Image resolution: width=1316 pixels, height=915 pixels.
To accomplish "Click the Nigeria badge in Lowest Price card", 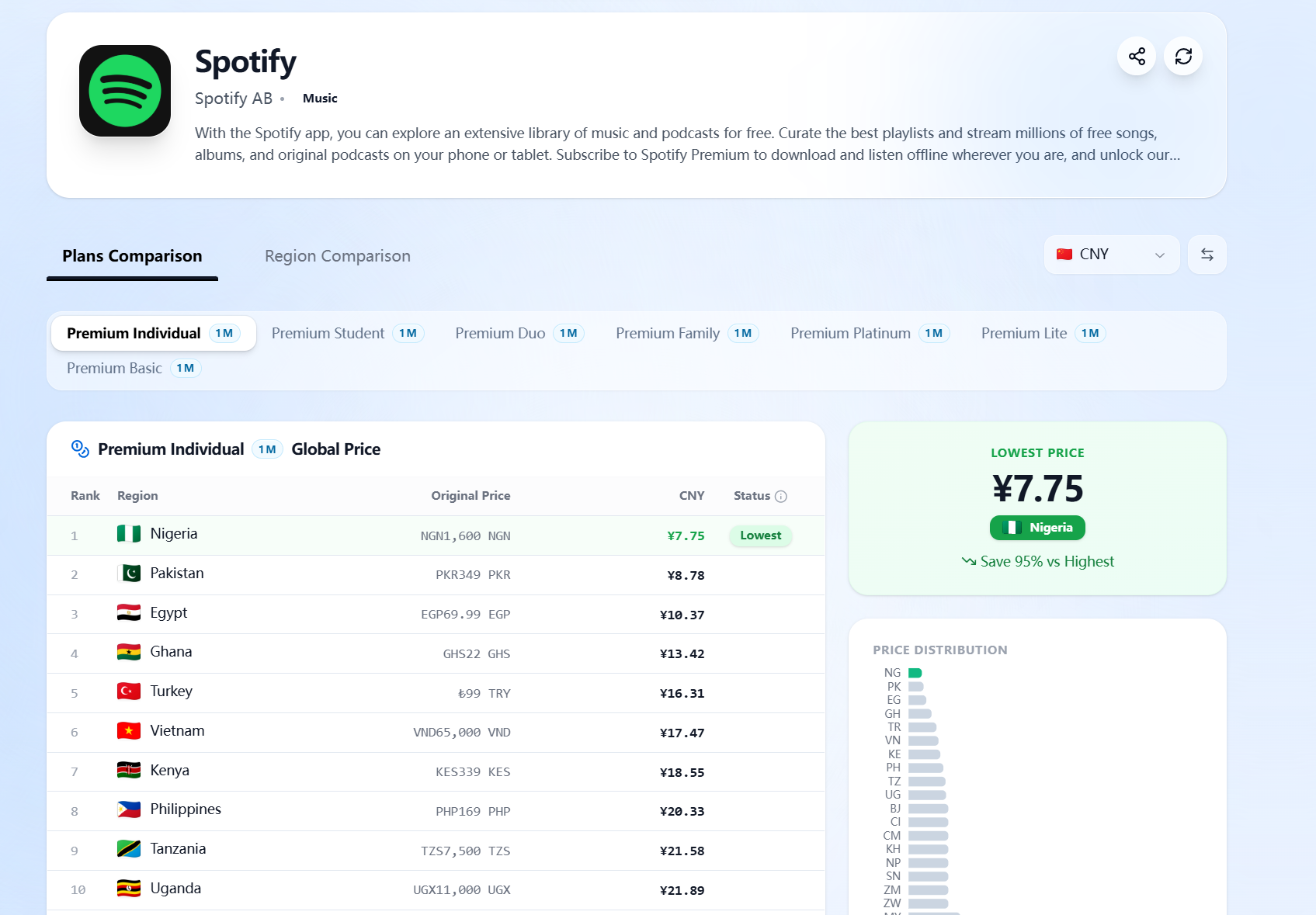I will pyautogui.click(x=1037, y=528).
